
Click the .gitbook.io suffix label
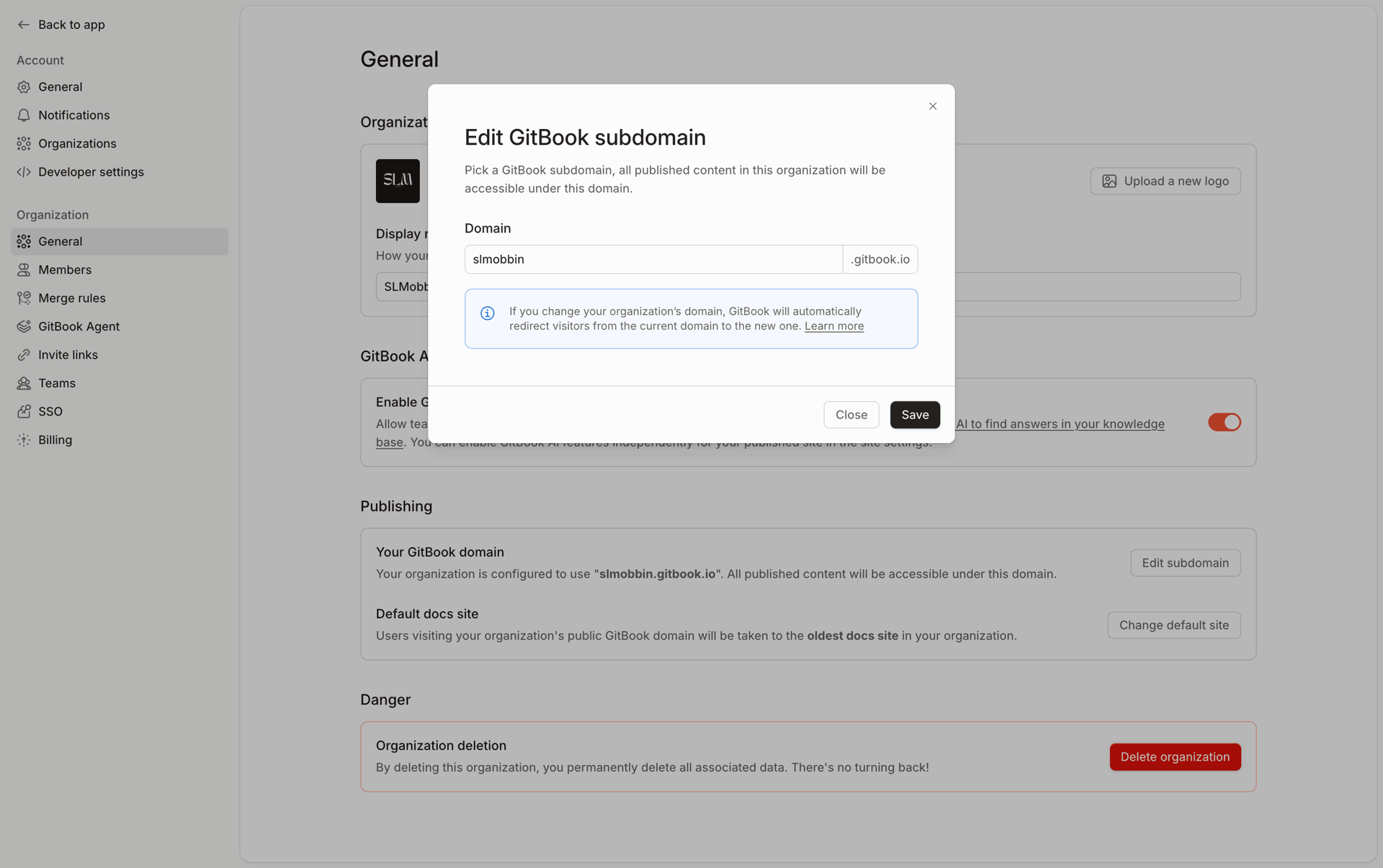(x=880, y=259)
